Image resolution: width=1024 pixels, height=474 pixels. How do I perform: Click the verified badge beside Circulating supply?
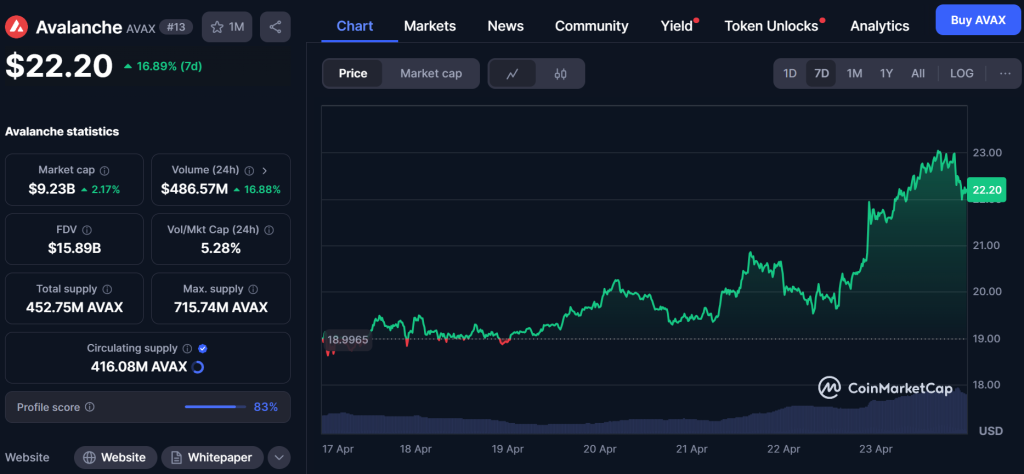point(203,349)
